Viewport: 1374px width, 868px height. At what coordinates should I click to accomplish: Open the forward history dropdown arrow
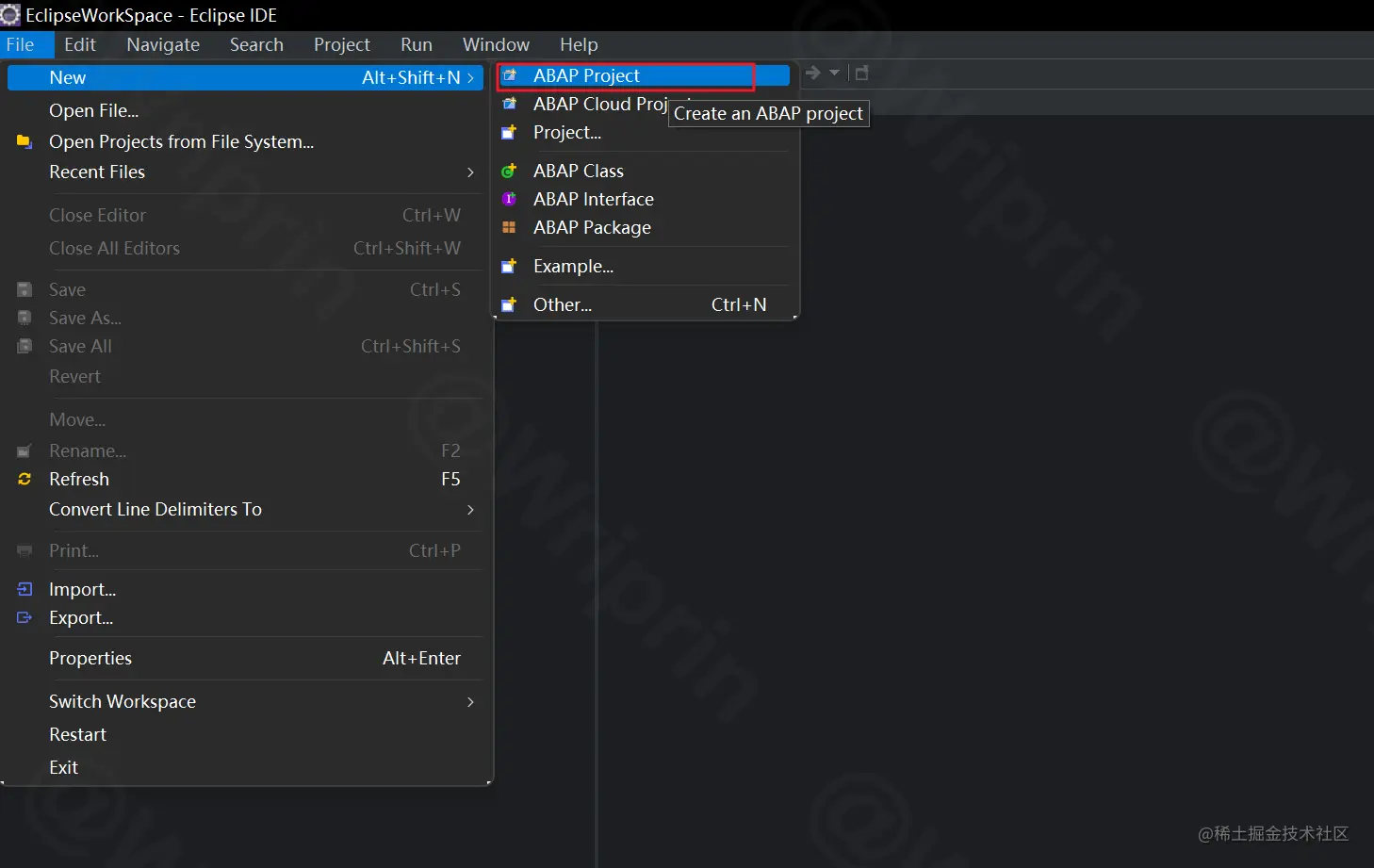[834, 73]
